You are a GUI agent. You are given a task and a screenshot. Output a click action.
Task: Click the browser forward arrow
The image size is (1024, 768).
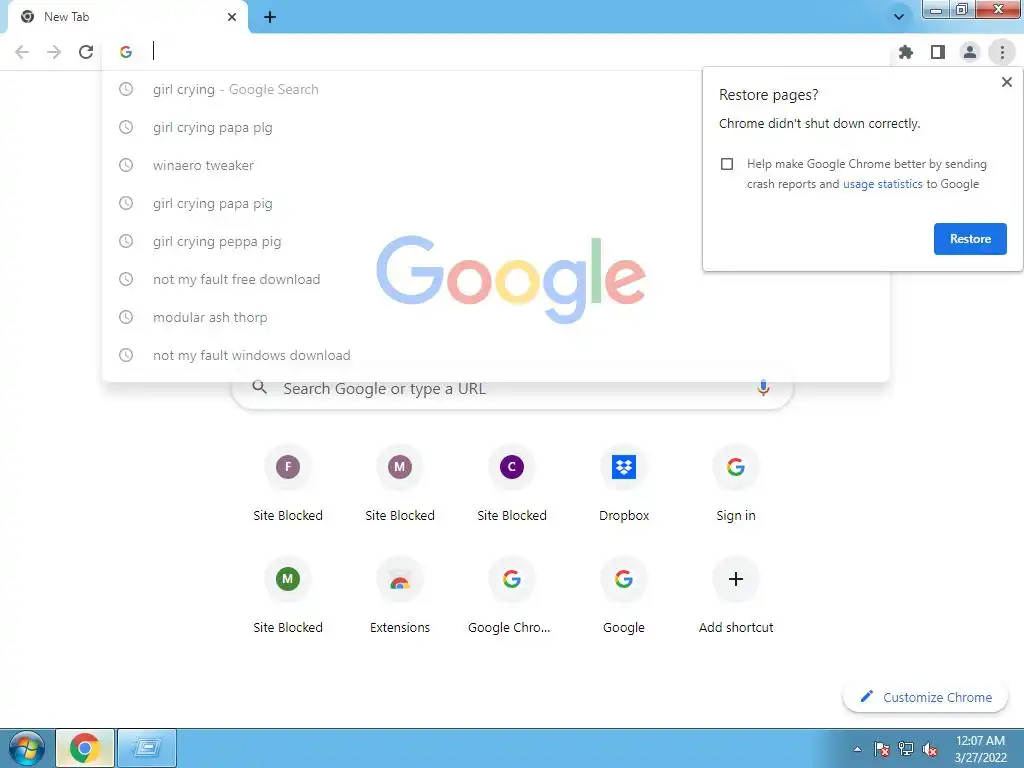(x=54, y=52)
